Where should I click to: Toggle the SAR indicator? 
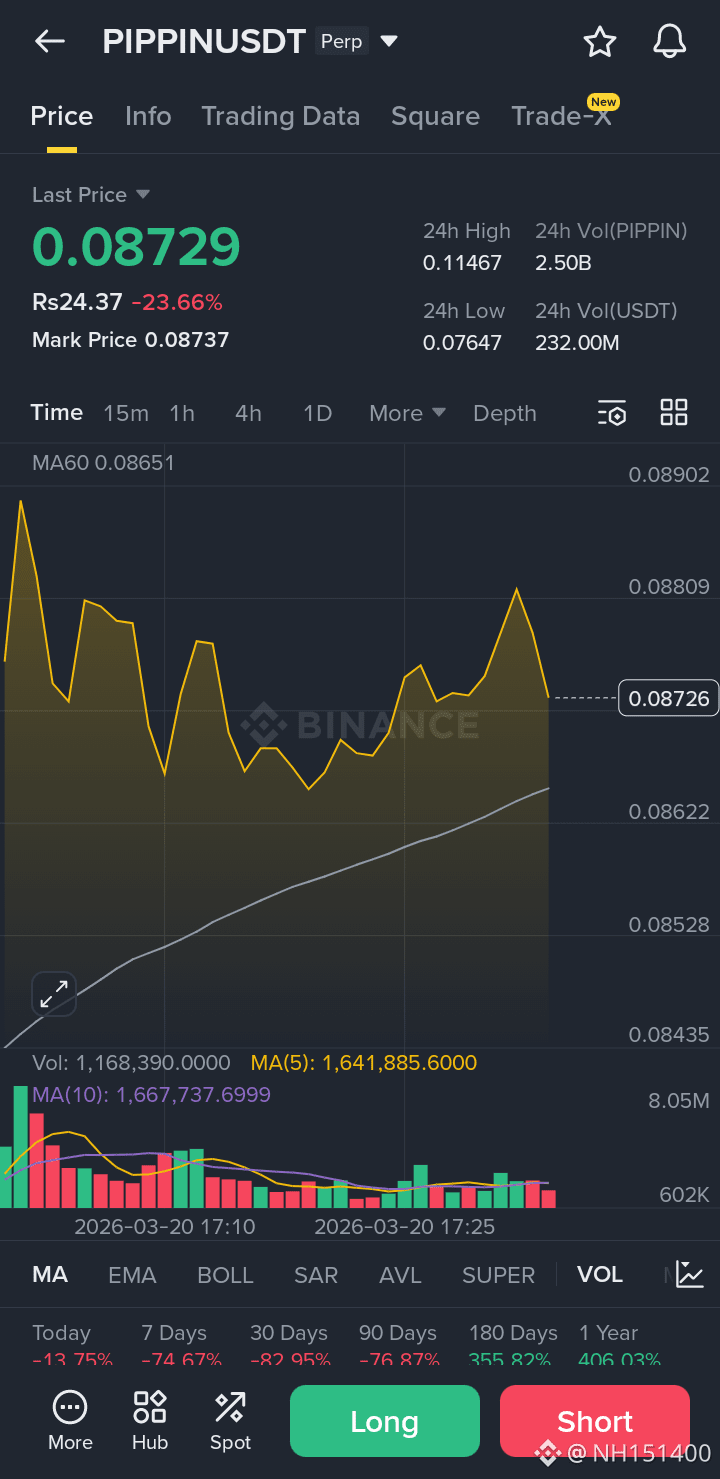316,1275
